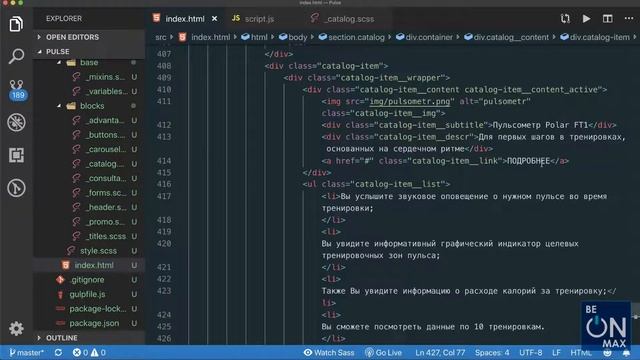The image size is (640, 360).
Task: Click the div.catalog__content breadcrumb
Action: (x=507, y=37)
